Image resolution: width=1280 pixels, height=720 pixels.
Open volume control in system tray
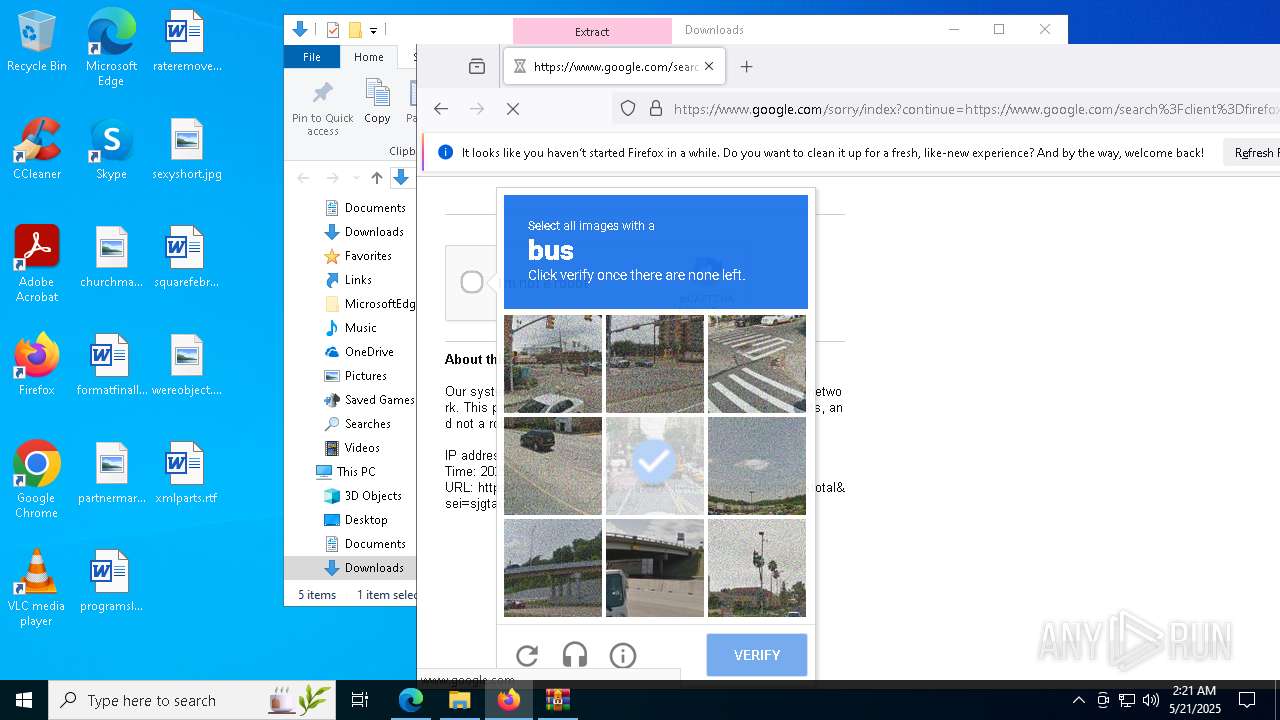point(1151,700)
